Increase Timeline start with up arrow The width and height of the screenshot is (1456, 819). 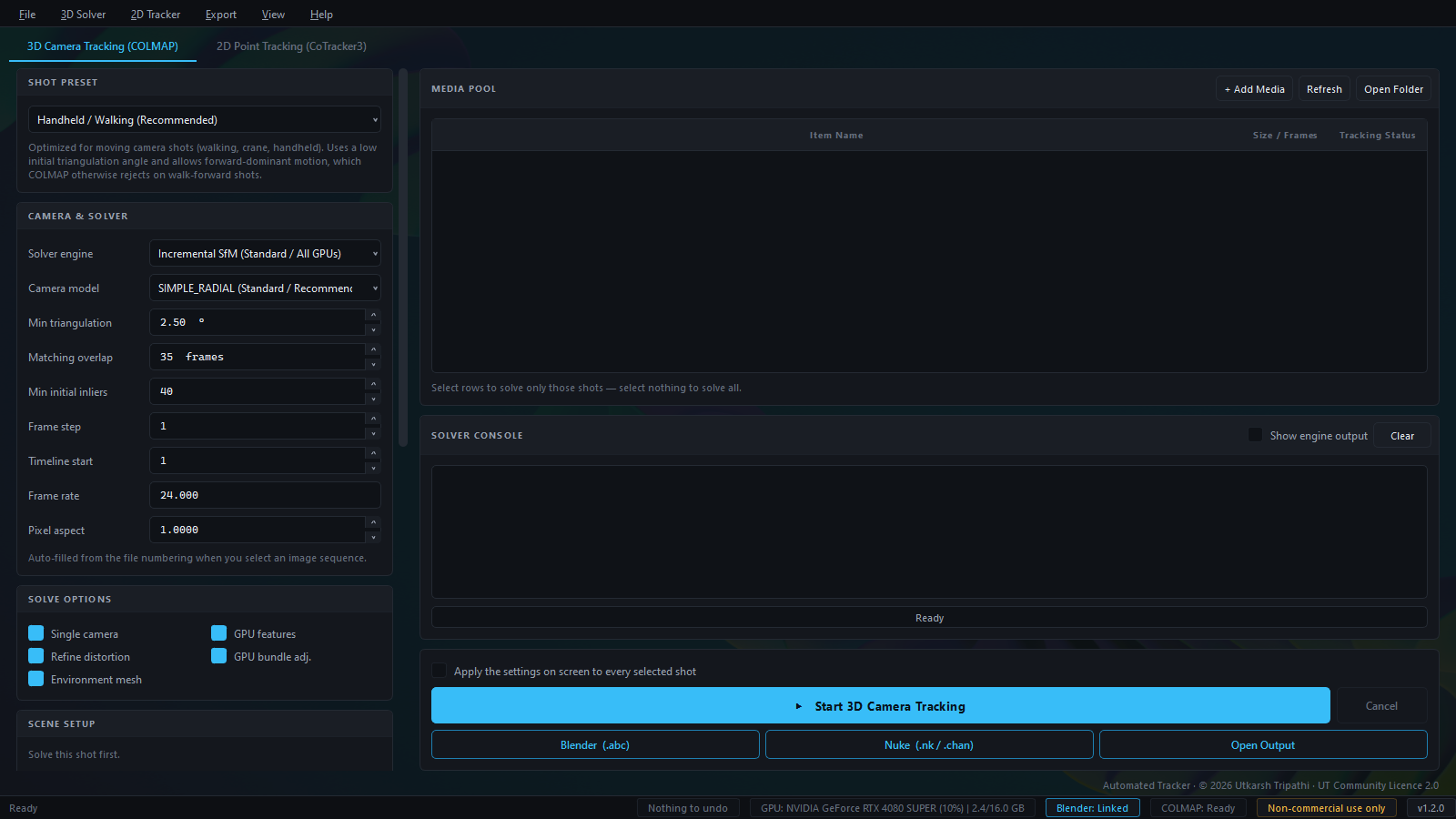(x=373, y=453)
